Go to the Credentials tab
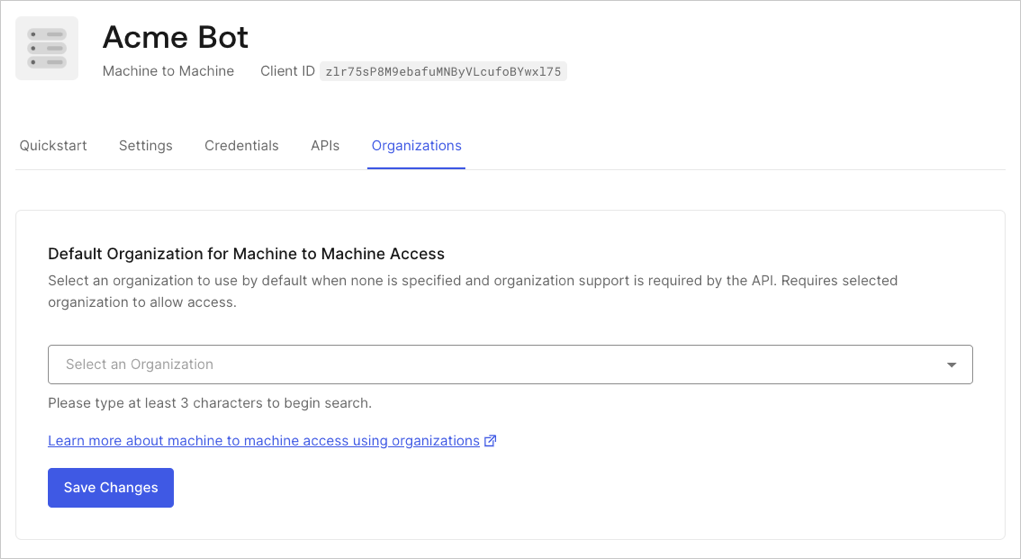This screenshot has height=559, width=1021. (242, 146)
